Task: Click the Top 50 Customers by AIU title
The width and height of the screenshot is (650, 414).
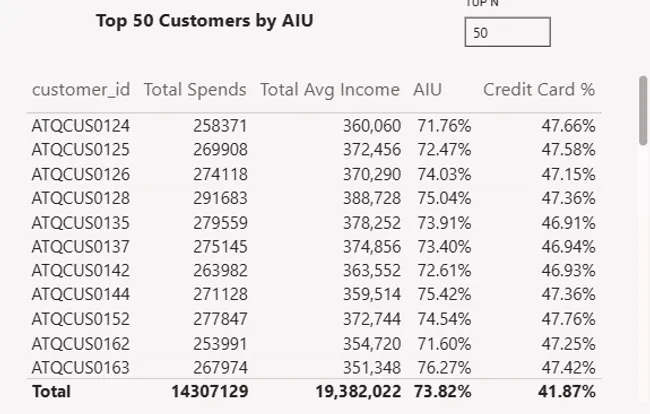Action: [205, 21]
